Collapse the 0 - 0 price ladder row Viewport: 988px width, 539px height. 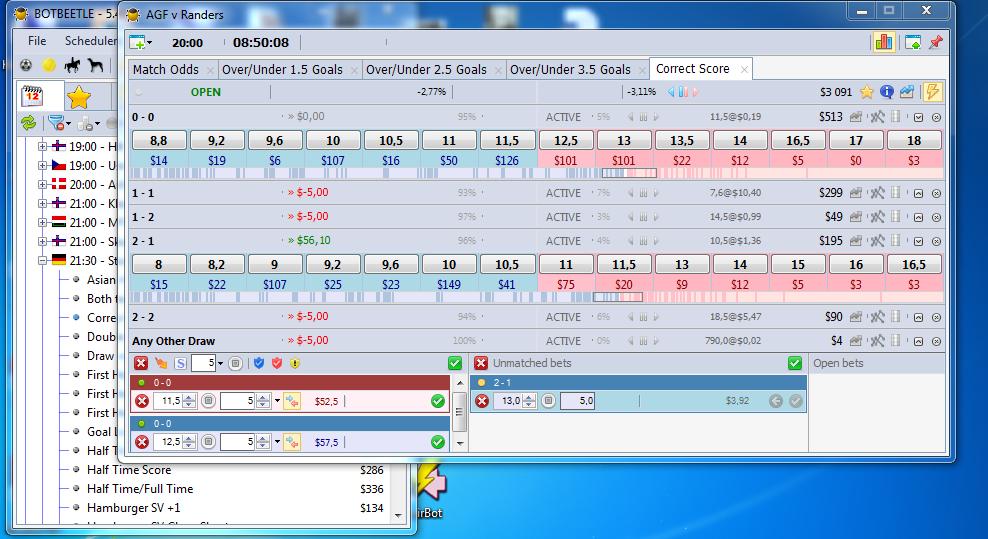[919, 117]
